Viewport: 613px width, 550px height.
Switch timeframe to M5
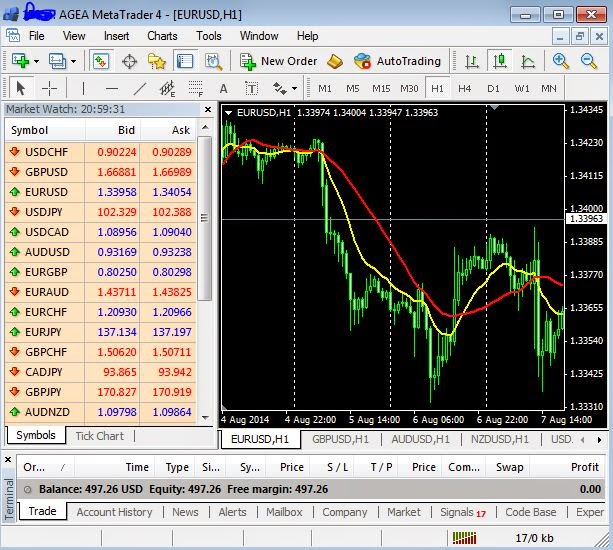click(353, 89)
